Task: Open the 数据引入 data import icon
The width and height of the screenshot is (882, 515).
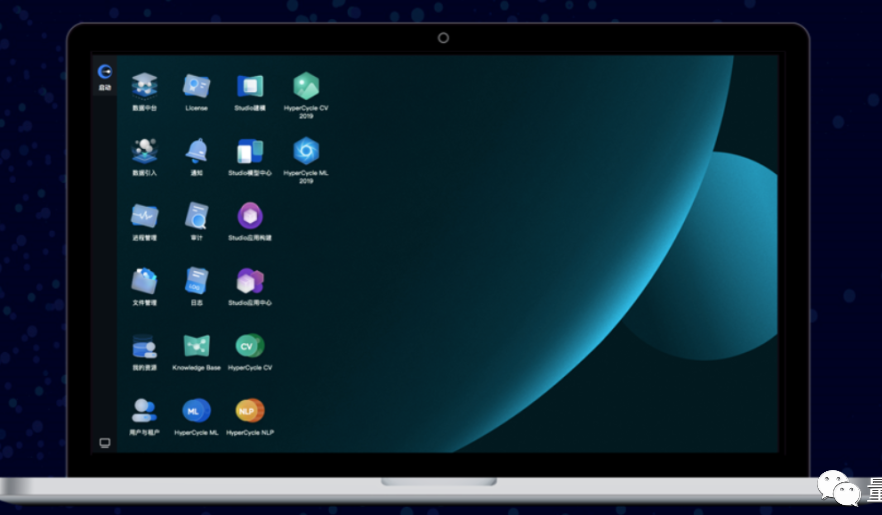Action: pyautogui.click(x=144, y=151)
